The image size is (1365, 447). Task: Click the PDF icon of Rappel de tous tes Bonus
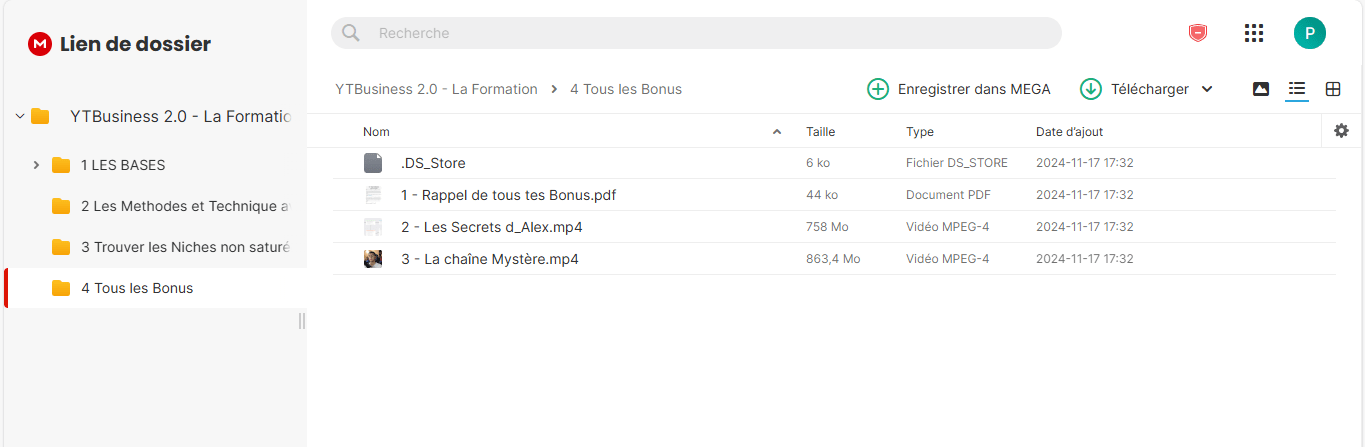coord(373,195)
